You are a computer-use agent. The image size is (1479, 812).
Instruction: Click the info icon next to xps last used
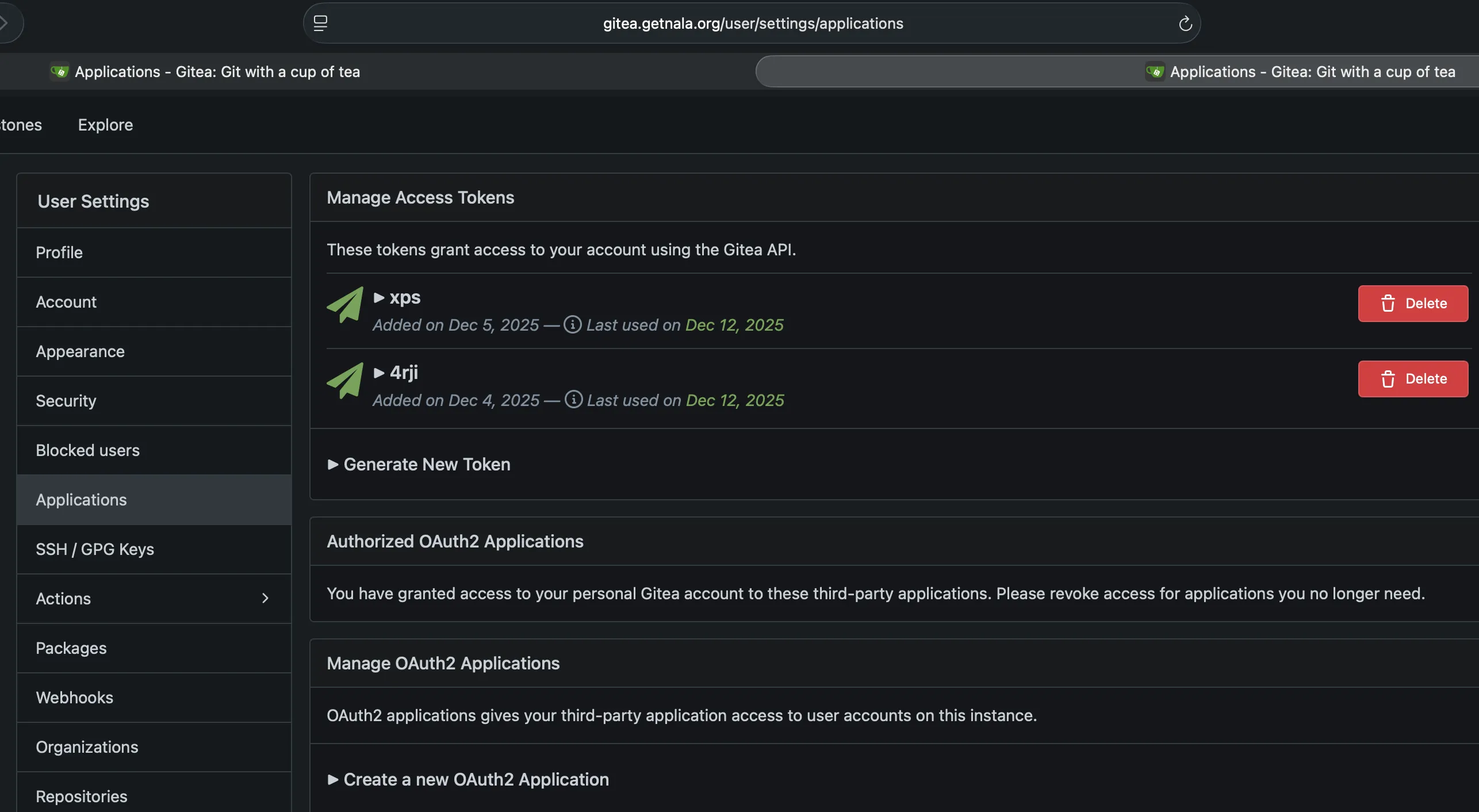572,324
